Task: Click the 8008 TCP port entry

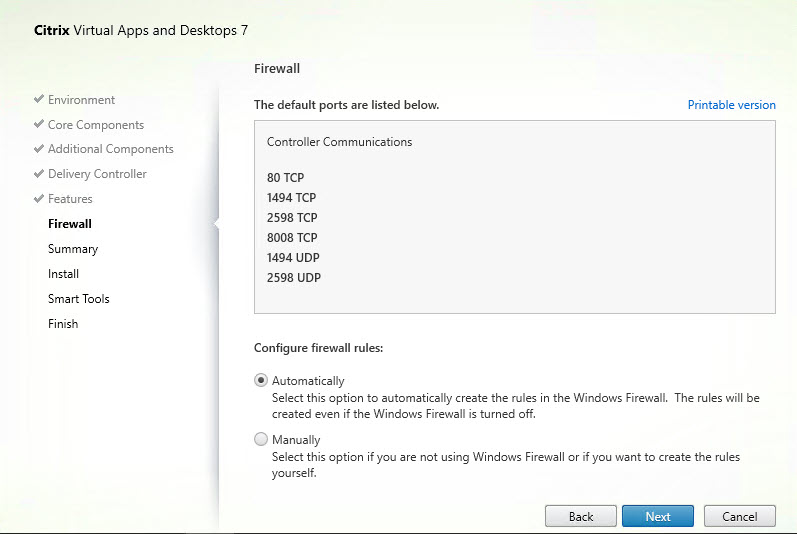Action: tap(291, 237)
